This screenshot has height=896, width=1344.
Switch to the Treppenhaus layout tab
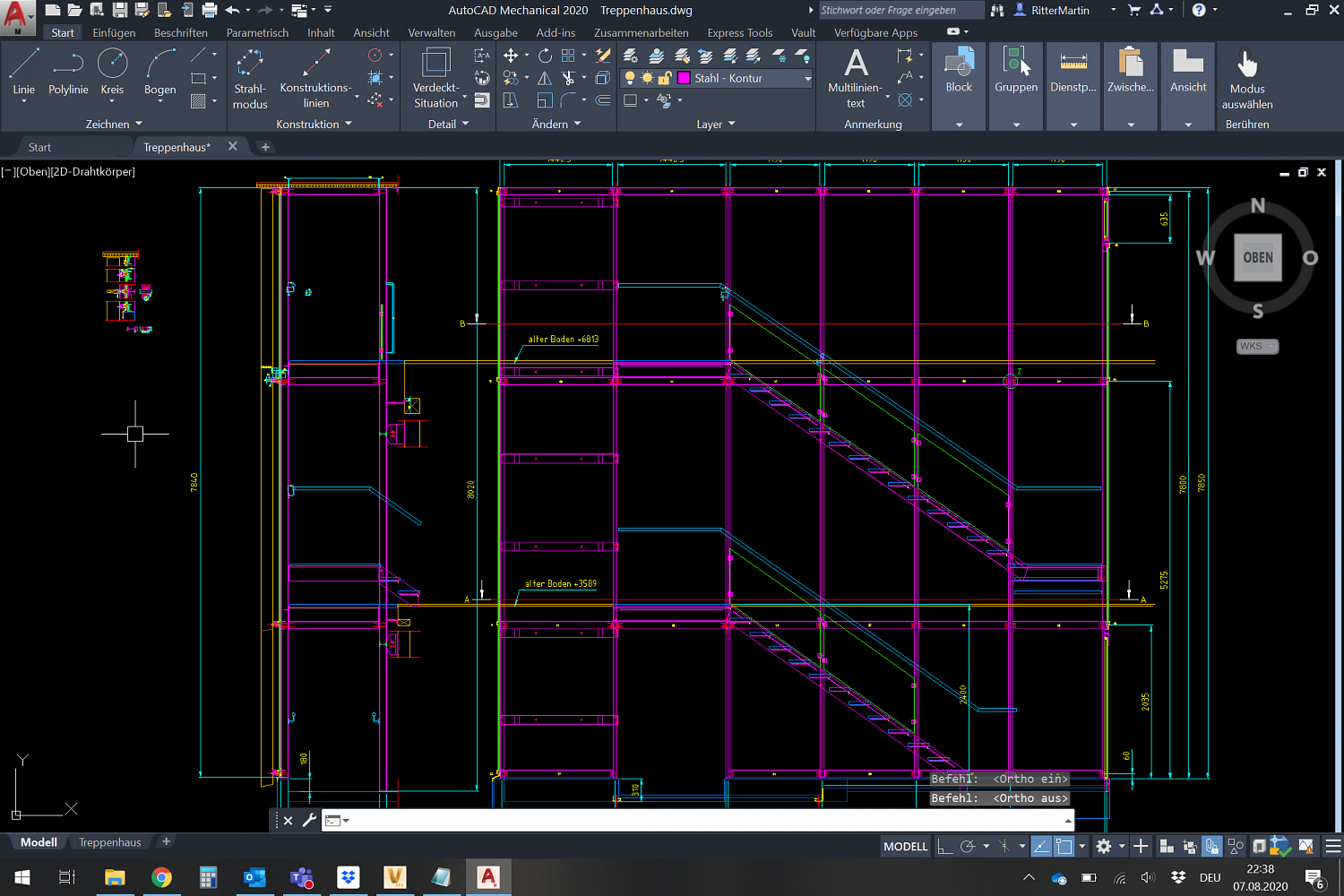tap(109, 842)
